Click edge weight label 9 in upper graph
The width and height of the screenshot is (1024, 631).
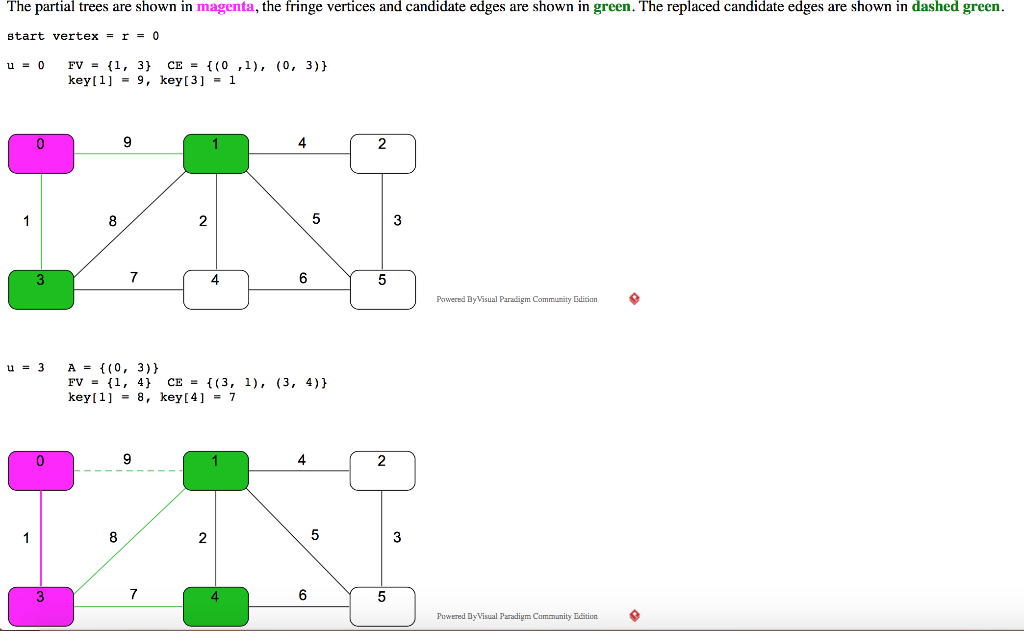(x=128, y=144)
